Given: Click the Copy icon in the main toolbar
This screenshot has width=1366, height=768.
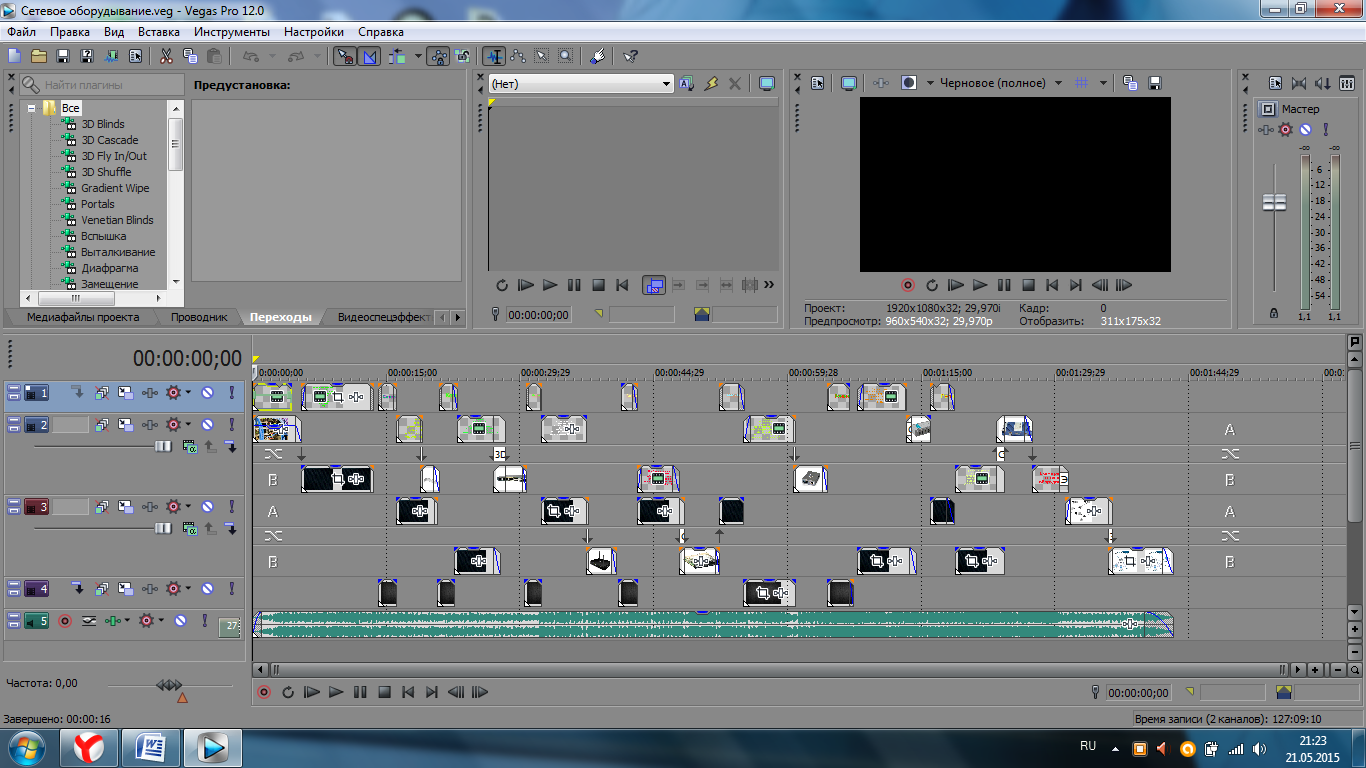Looking at the screenshot, I should coord(190,56).
